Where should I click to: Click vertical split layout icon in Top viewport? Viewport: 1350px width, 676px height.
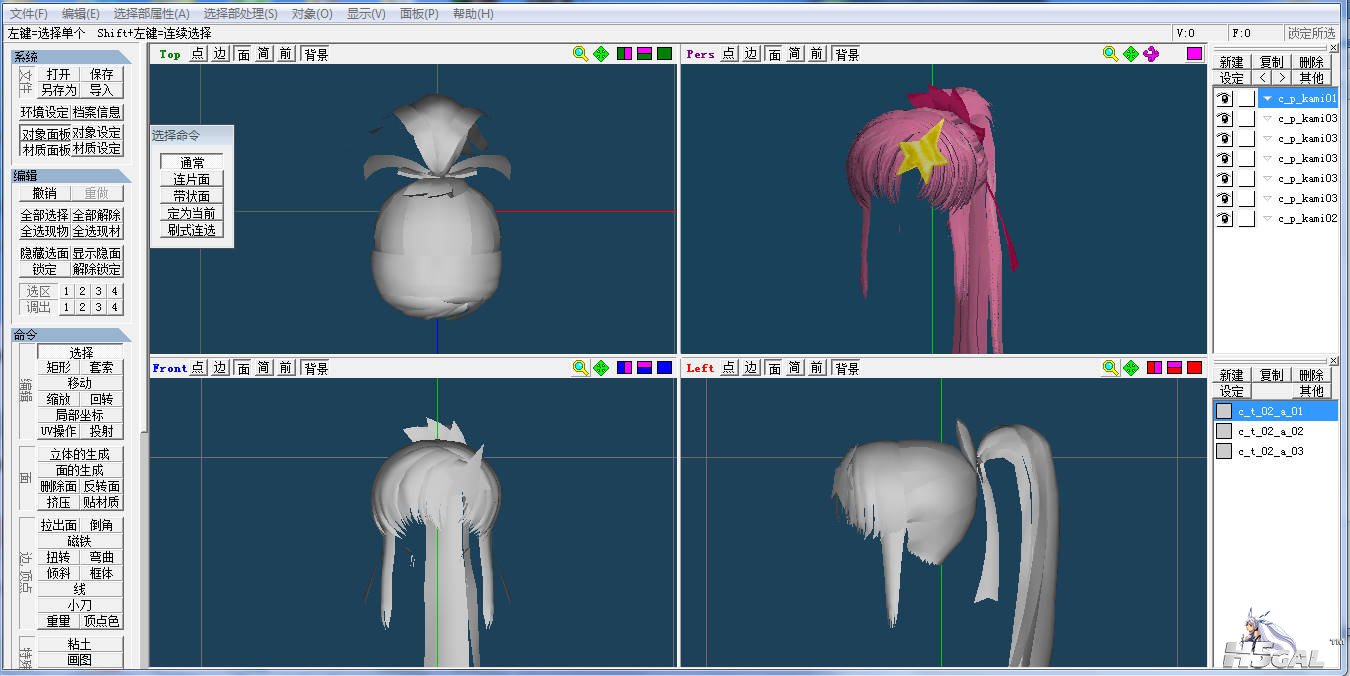coord(624,54)
